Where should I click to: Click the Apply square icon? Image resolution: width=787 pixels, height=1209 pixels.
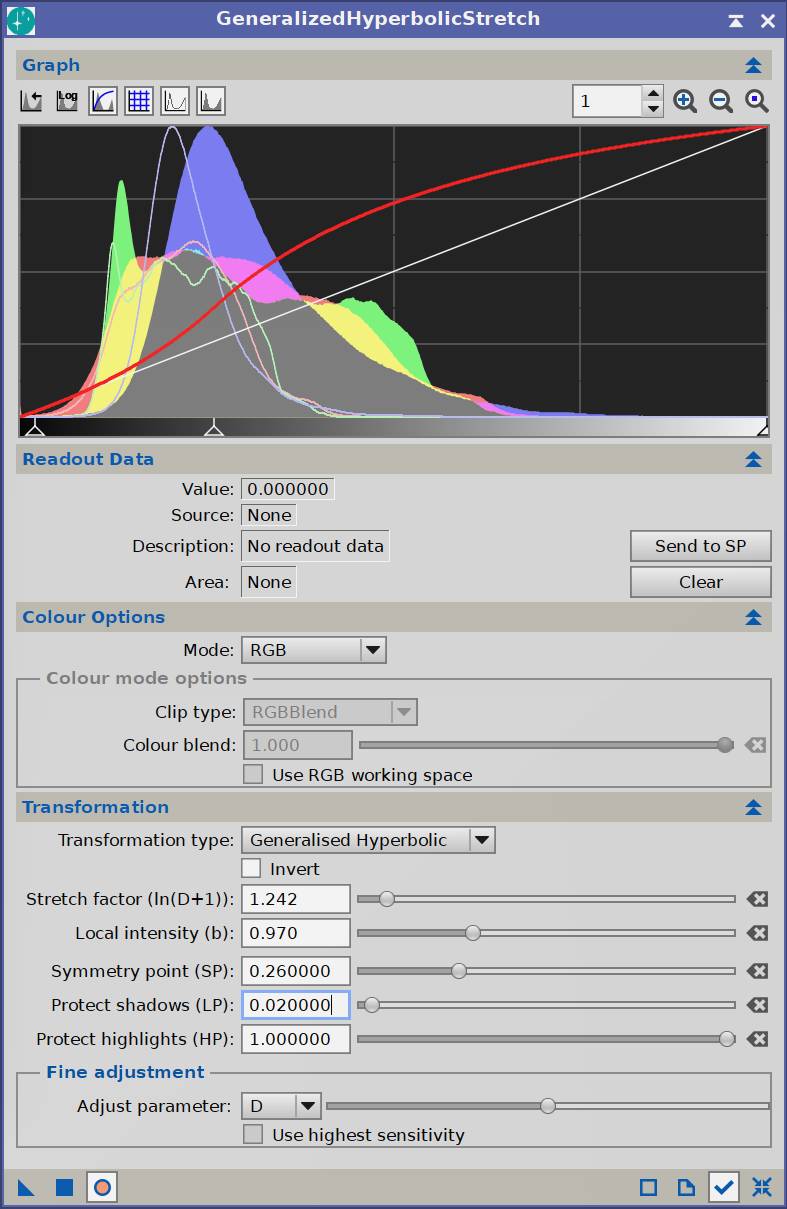point(65,1188)
